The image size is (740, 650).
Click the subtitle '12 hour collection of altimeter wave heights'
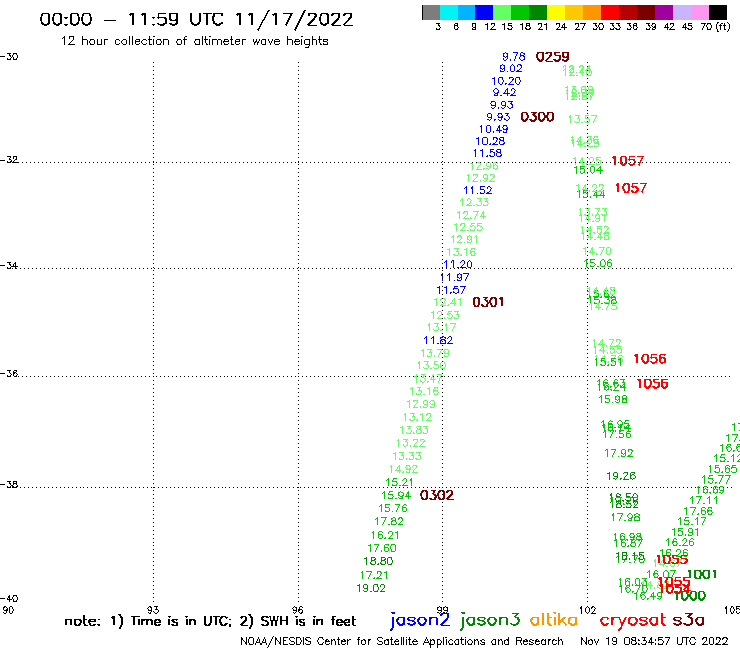(x=194, y=41)
